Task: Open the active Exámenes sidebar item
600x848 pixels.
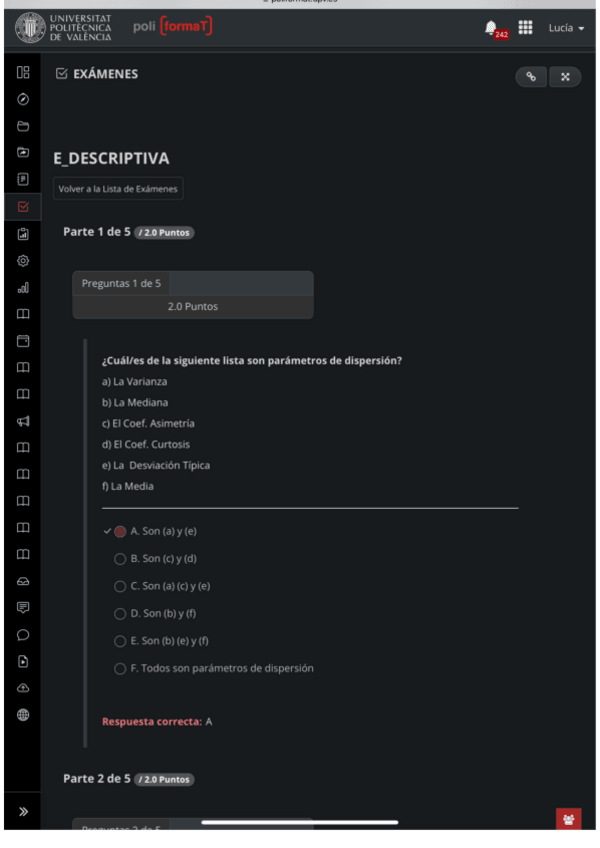Action: pos(23,207)
